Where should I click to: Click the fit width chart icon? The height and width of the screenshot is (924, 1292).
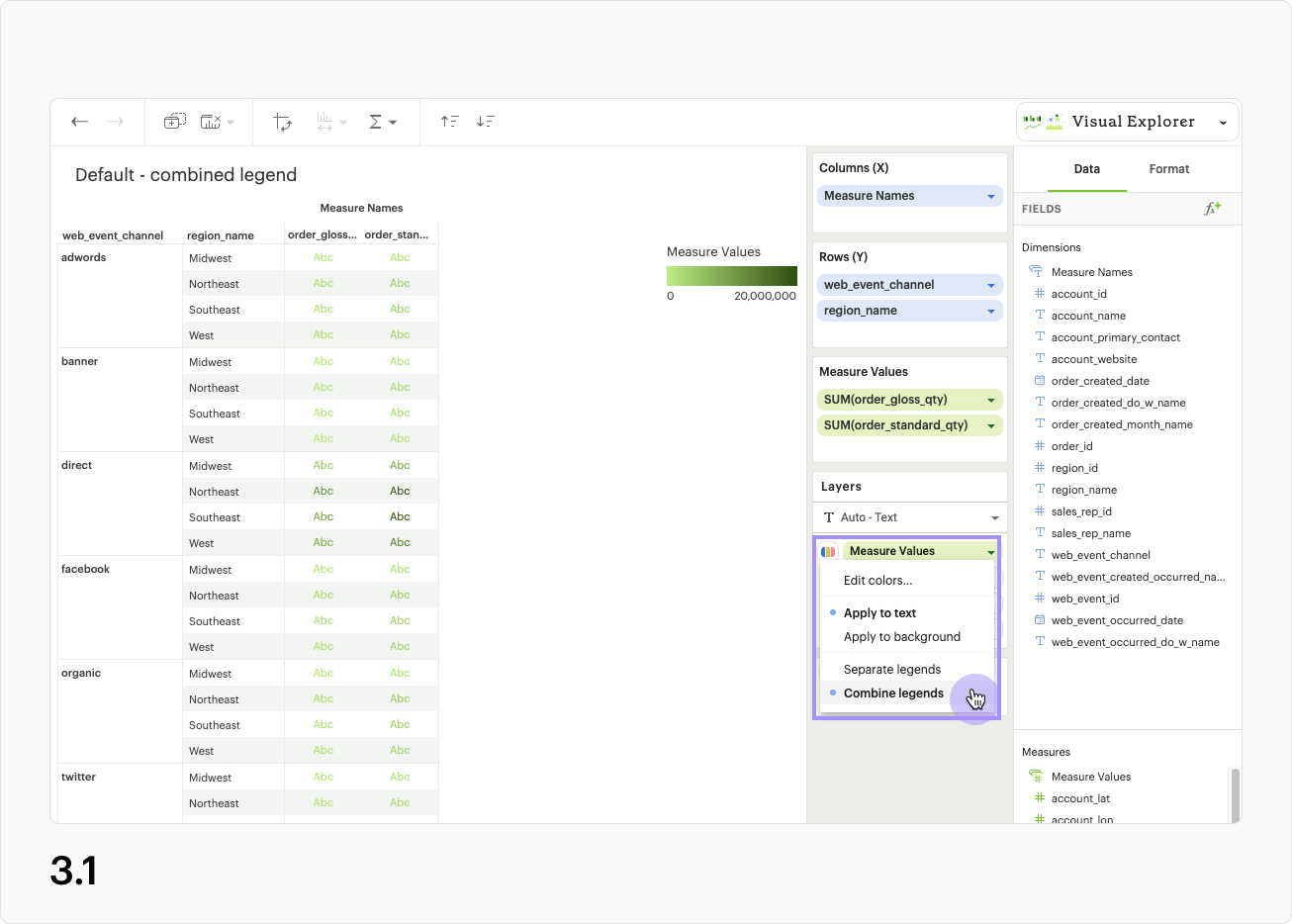[x=325, y=122]
